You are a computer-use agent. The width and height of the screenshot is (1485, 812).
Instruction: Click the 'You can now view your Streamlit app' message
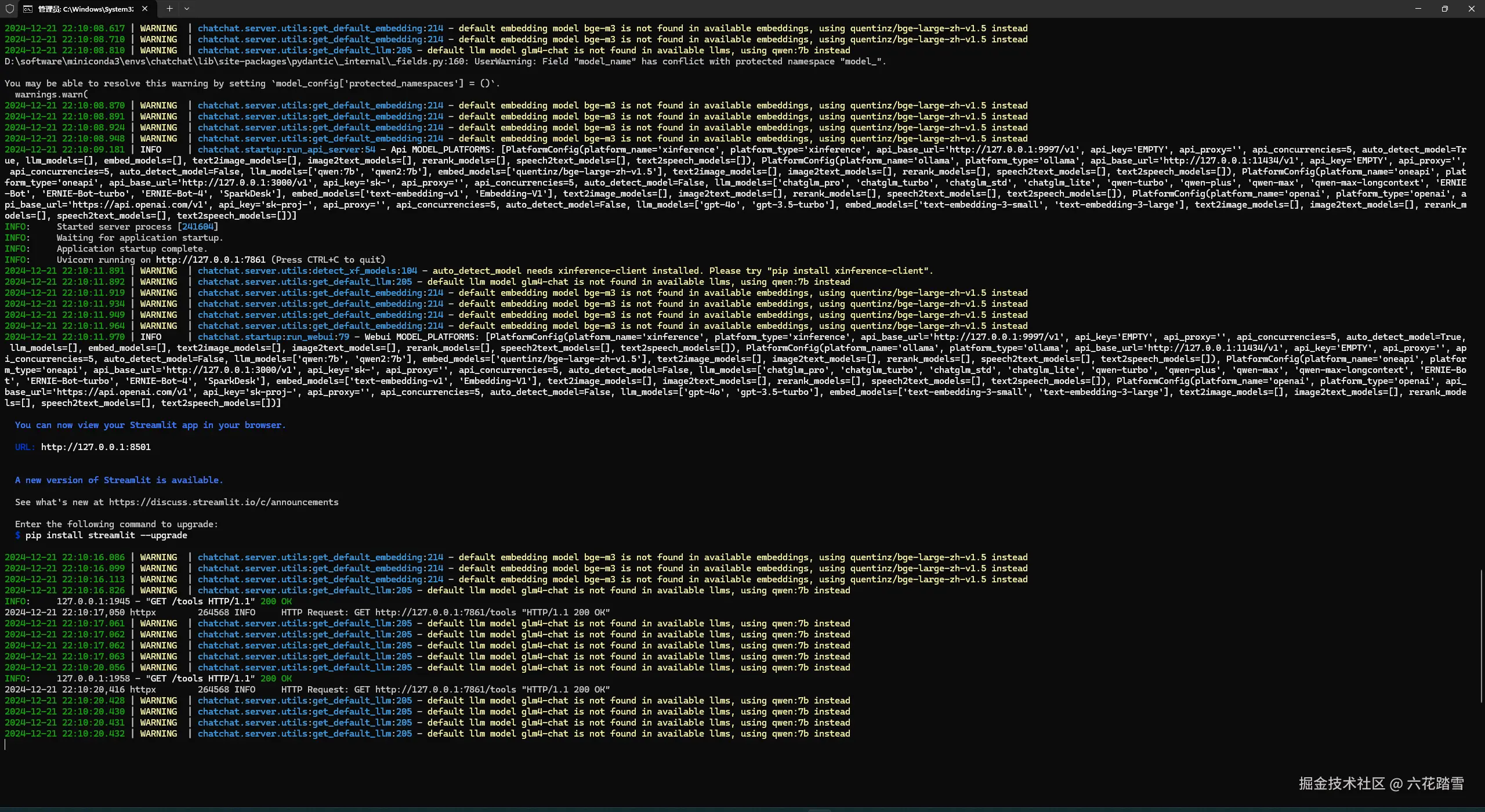150,425
